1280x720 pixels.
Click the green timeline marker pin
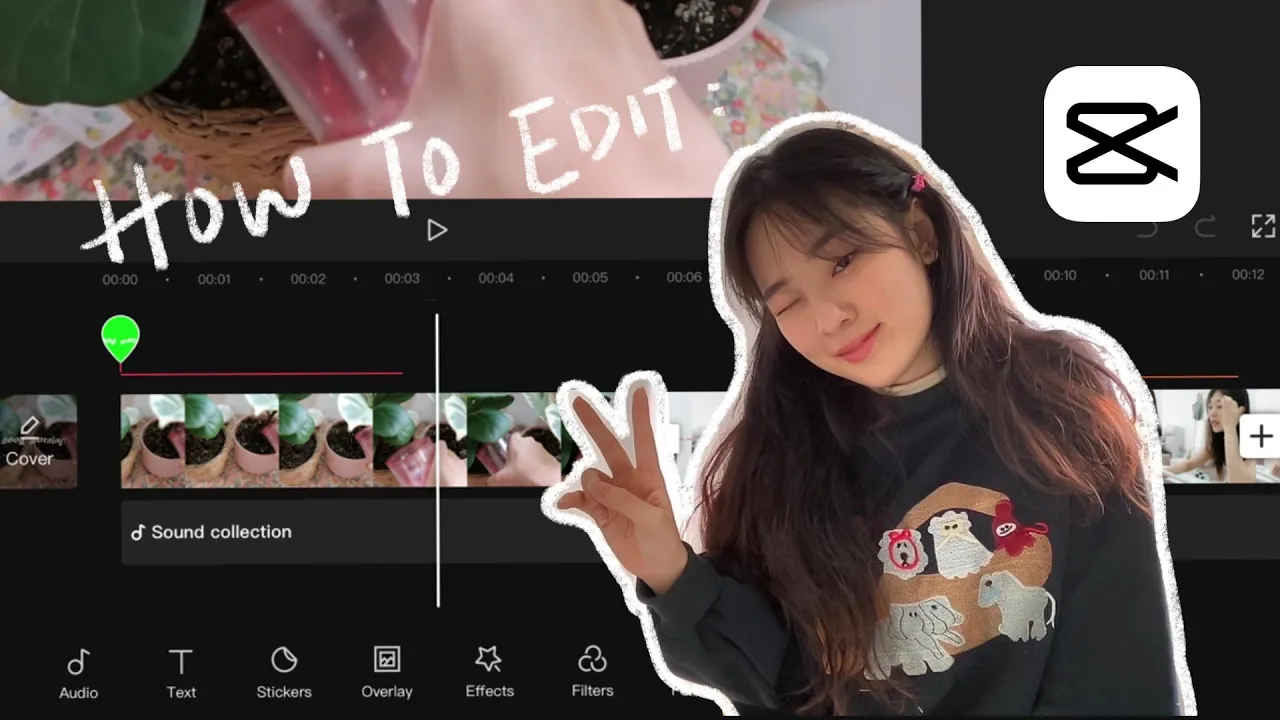coord(120,340)
